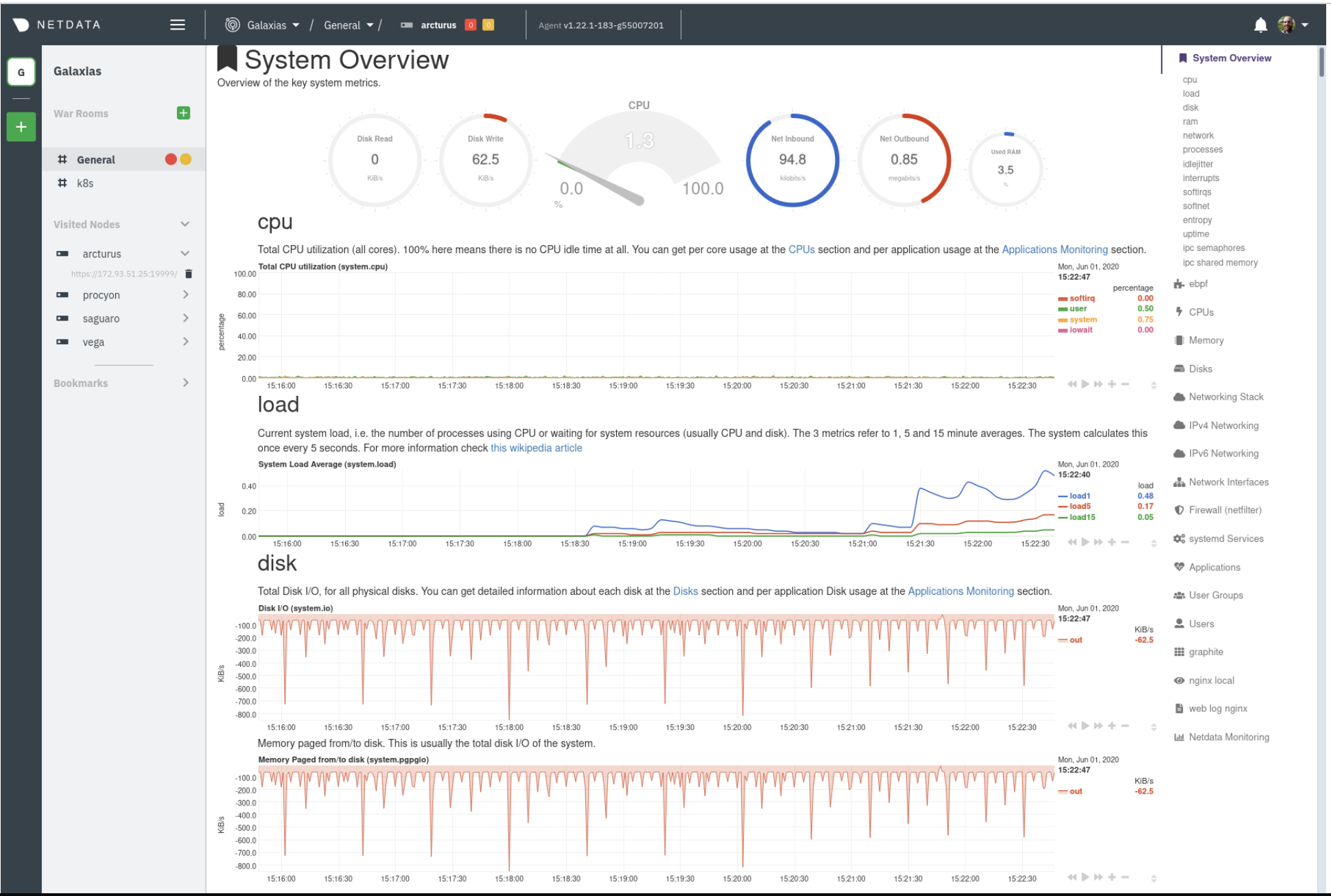Expand the Bookmarks section

pyautogui.click(x=185, y=383)
